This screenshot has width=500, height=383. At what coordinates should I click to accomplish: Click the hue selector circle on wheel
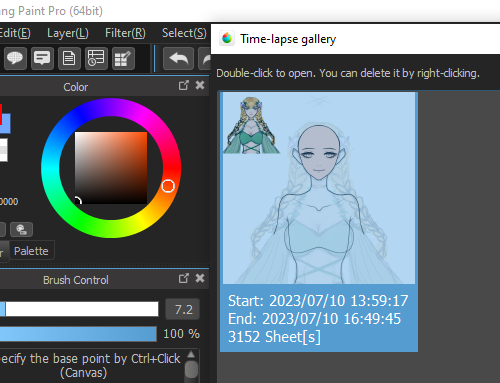coord(168,186)
